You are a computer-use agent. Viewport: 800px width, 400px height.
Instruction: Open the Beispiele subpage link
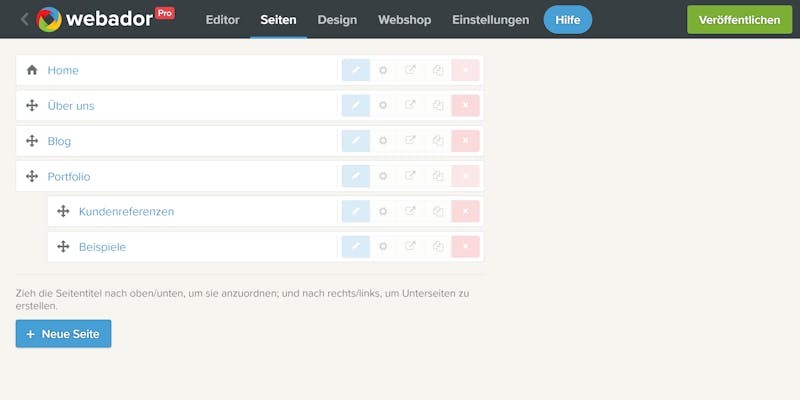click(x=102, y=247)
